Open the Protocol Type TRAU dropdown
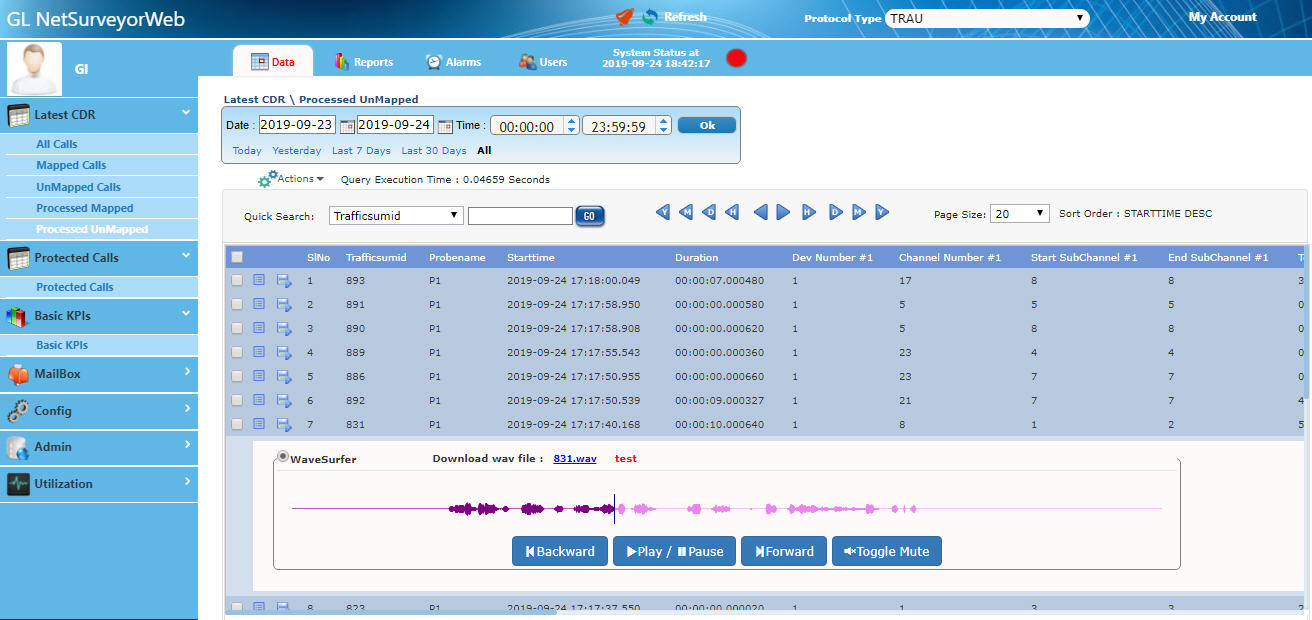1312x620 pixels. click(x=988, y=18)
